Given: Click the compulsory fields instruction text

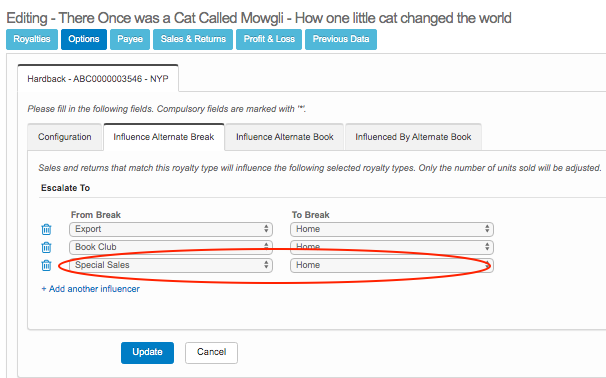Looking at the screenshot, I should (x=167, y=109).
